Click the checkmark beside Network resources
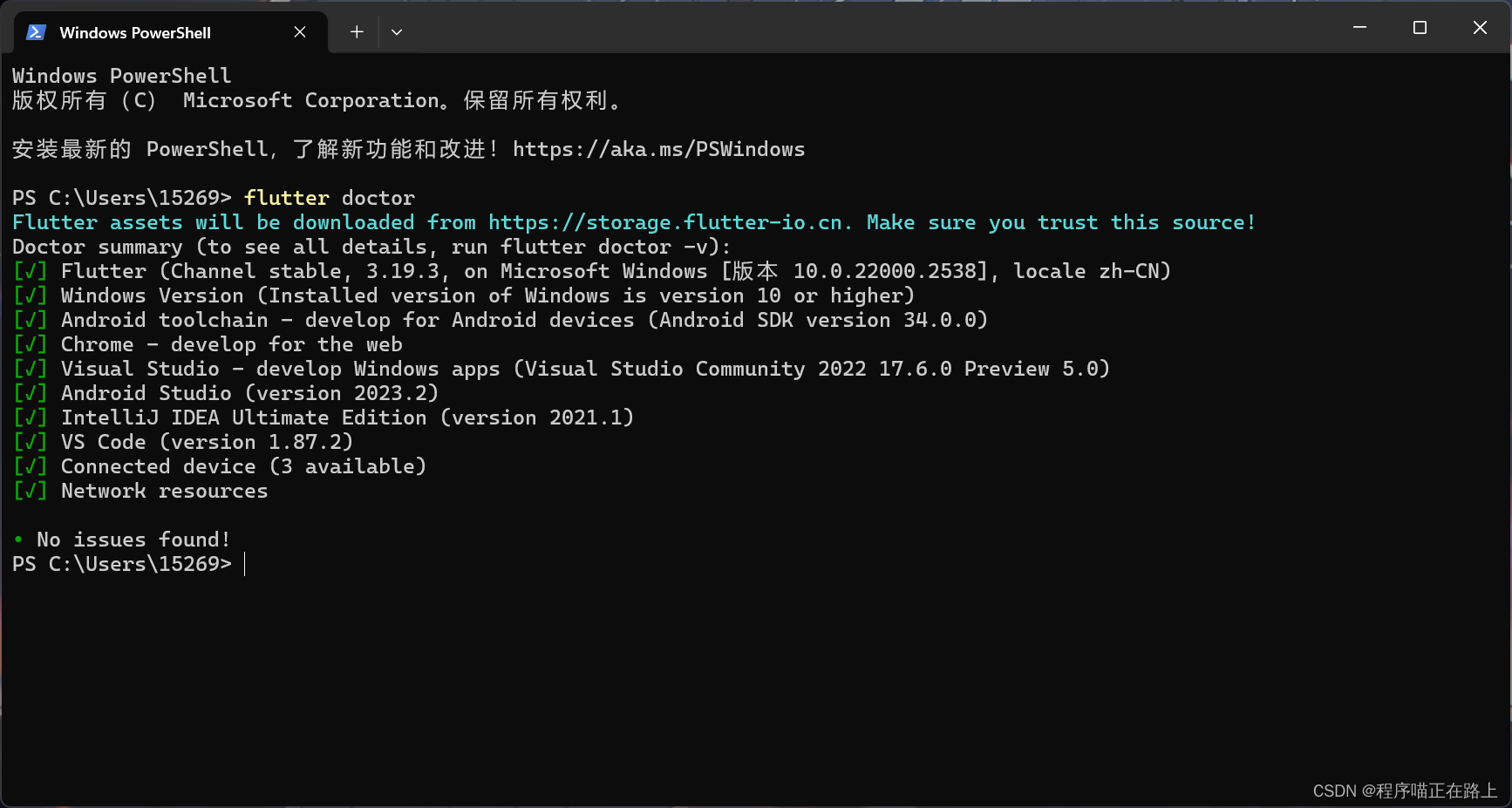The image size is (1512, 808). 31,491
